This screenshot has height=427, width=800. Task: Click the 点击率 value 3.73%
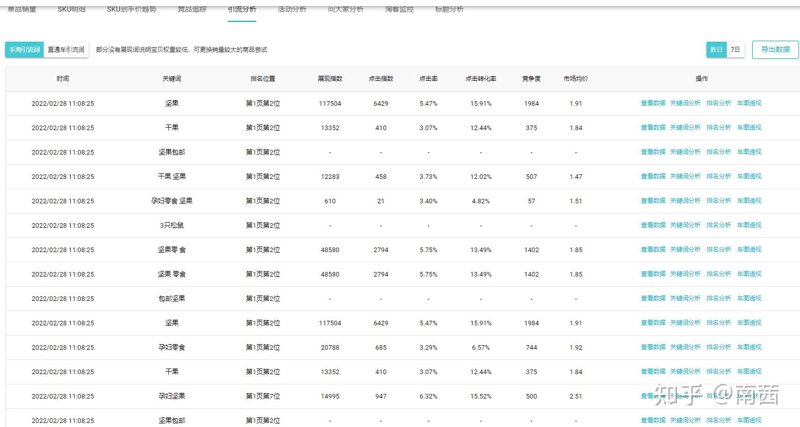click(428, 177)
